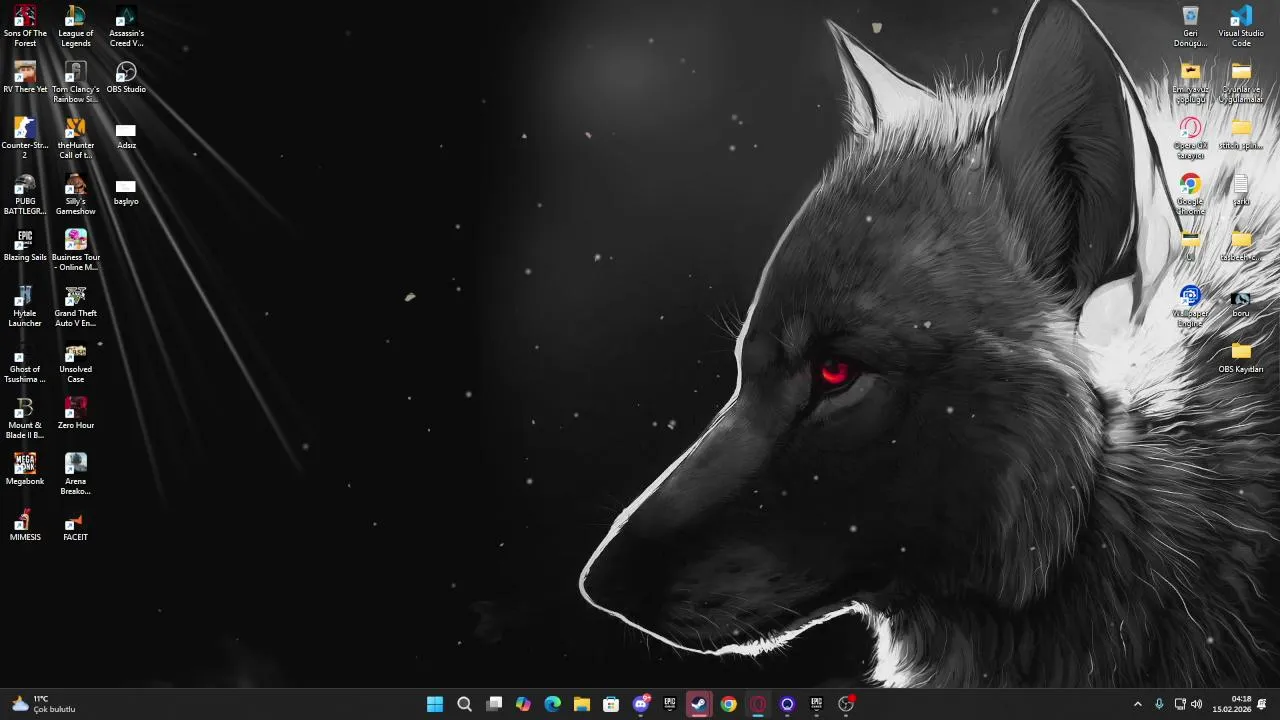Select the OBS Studio desktop icon

(x=126, y=78)
